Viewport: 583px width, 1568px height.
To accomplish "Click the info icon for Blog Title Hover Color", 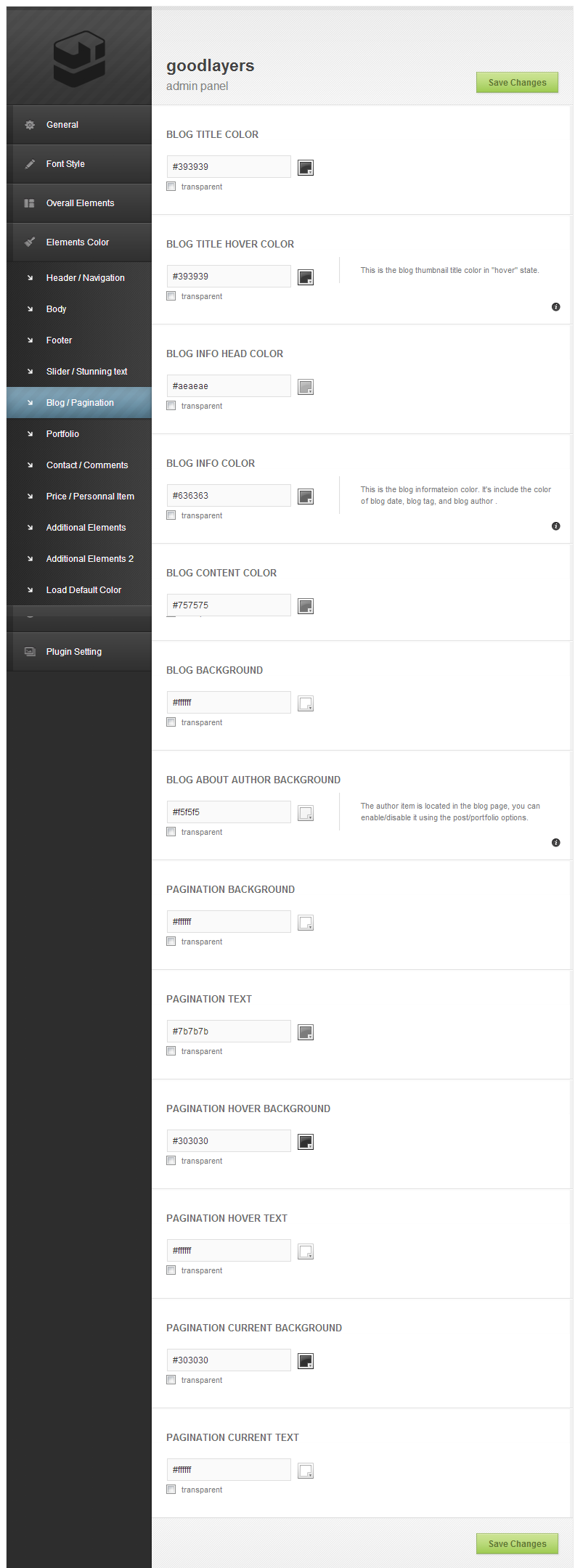I will click(556, 307).
